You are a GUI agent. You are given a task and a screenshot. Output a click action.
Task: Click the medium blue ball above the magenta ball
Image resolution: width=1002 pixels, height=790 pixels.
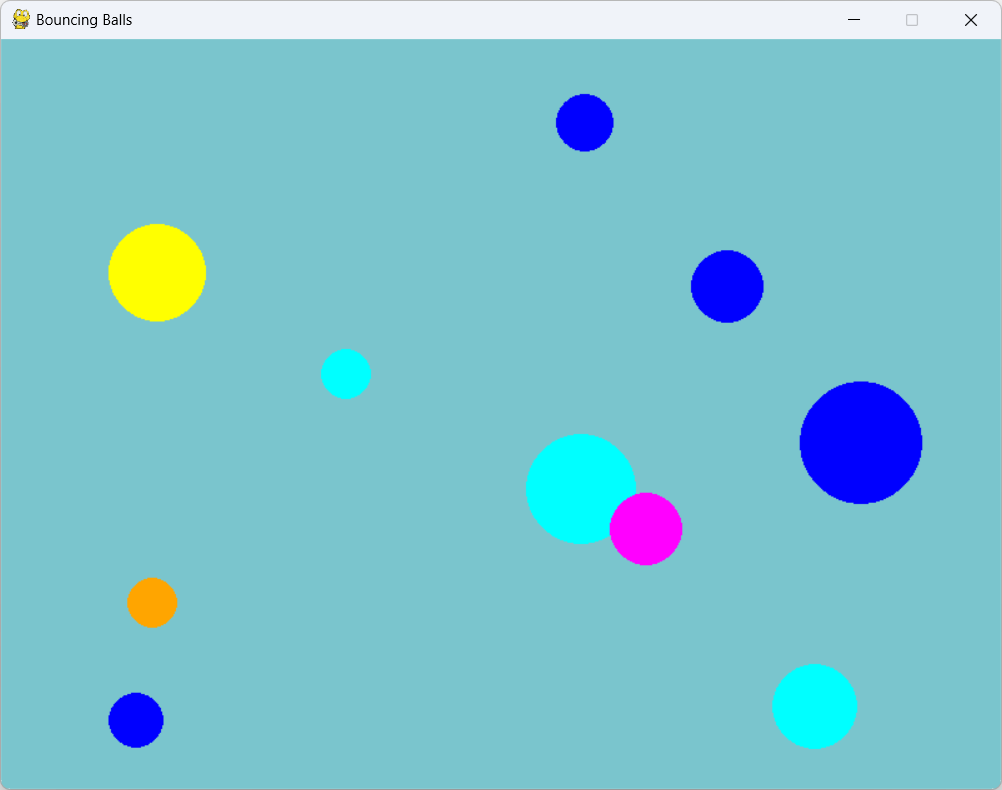(727, 286)
